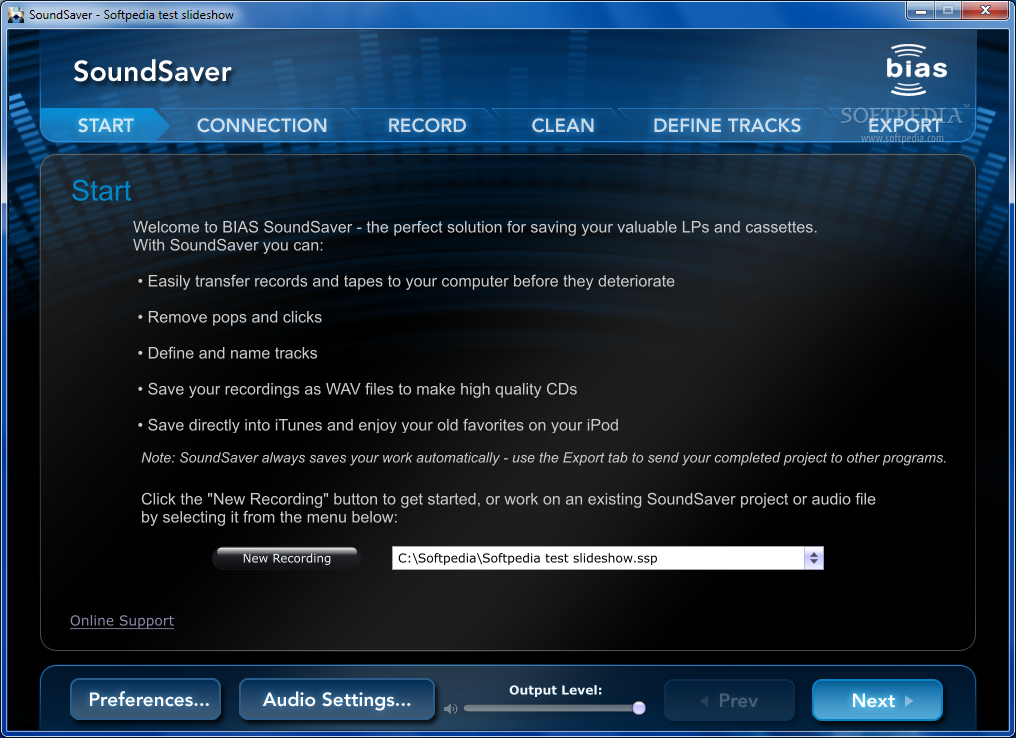Click the "Save directly into iTunes" line
1016x738 pixels.
(x=378, y=425)
